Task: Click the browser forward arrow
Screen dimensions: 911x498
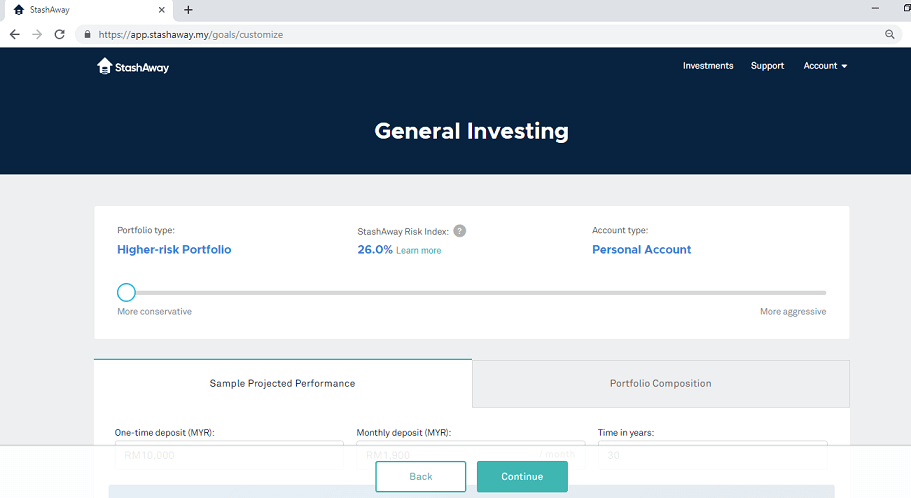Action: [x=37, y=34]
